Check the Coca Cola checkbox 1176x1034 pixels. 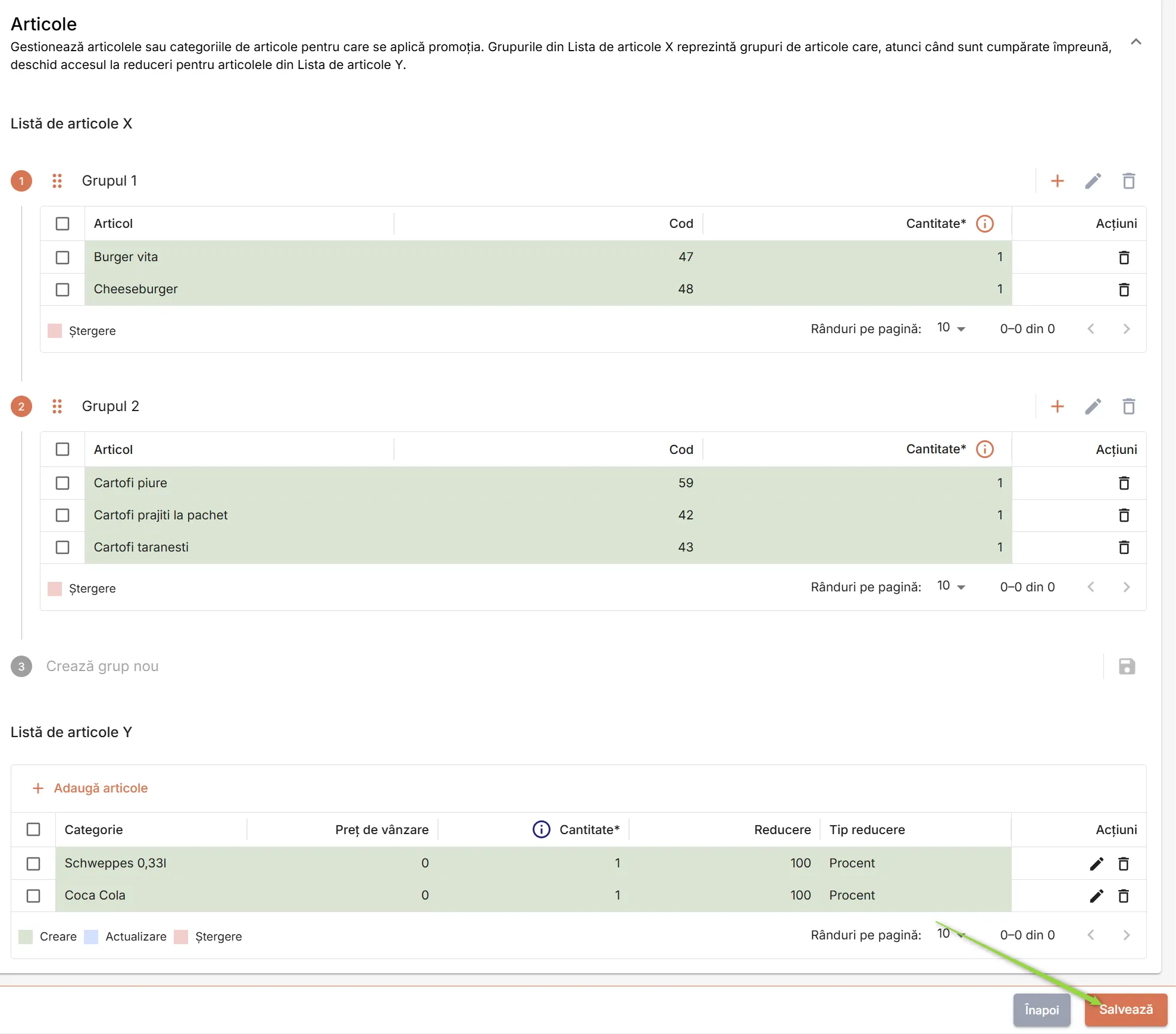coord(33,895)
